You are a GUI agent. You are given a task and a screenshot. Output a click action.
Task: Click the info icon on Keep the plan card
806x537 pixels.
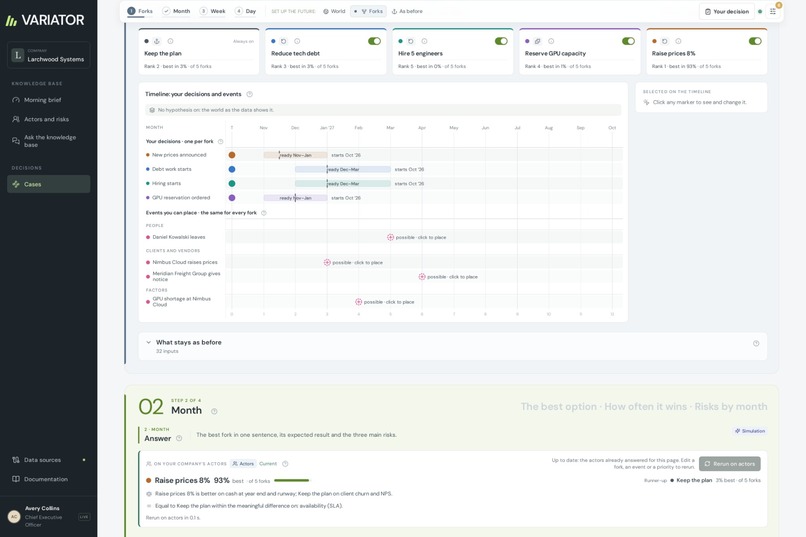point(170,41)
